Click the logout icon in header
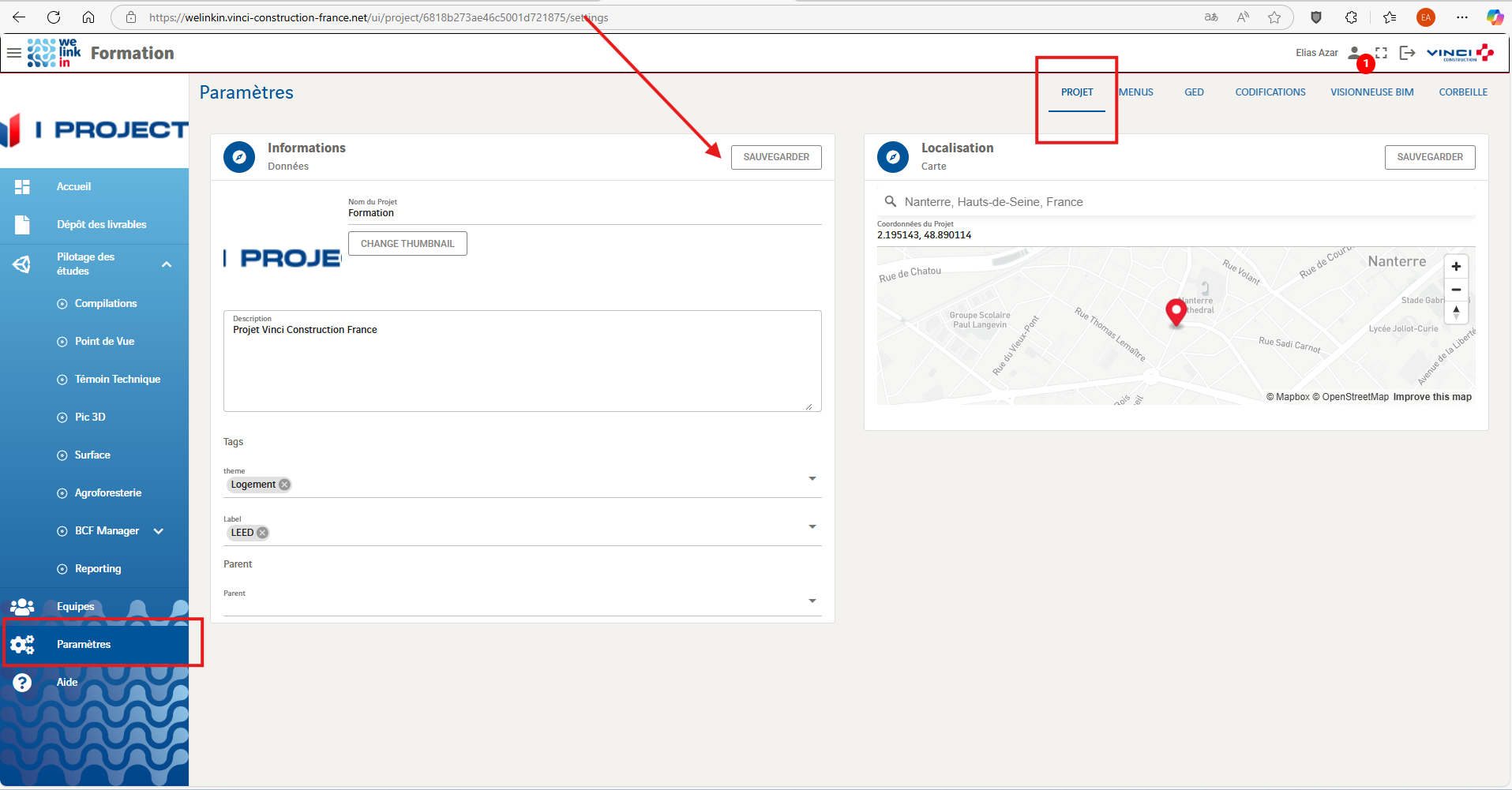Viewport: 1512px width, 790px height. [x=1406, y=53]
